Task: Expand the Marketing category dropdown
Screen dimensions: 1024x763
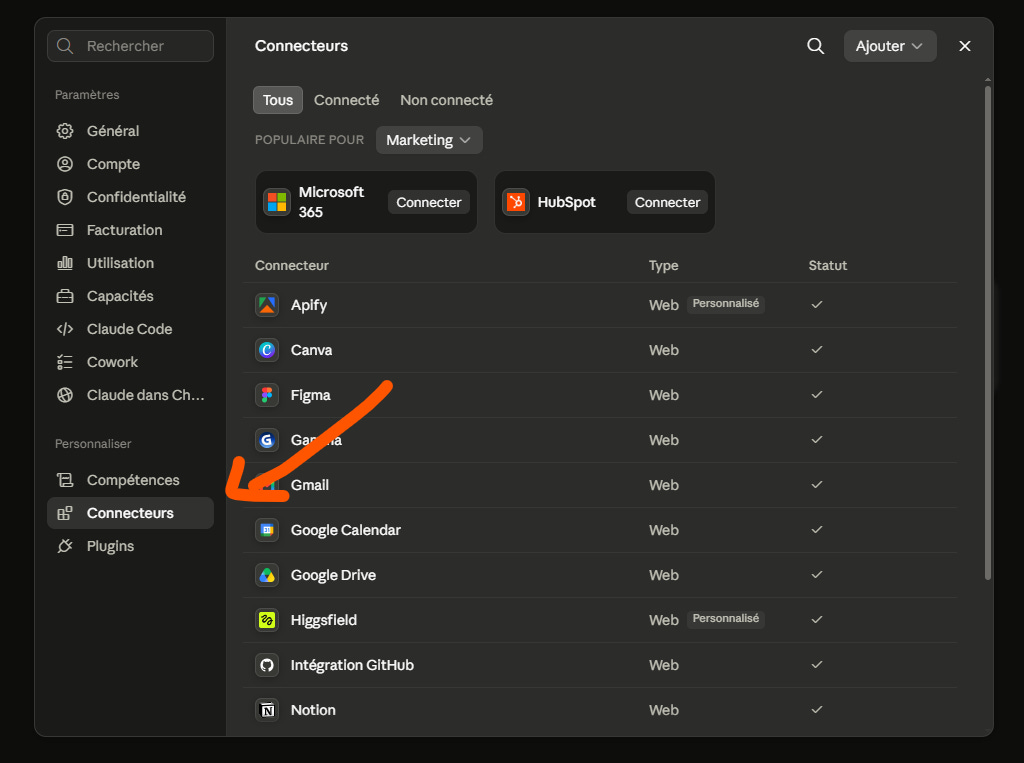Action: coord(429,140)
